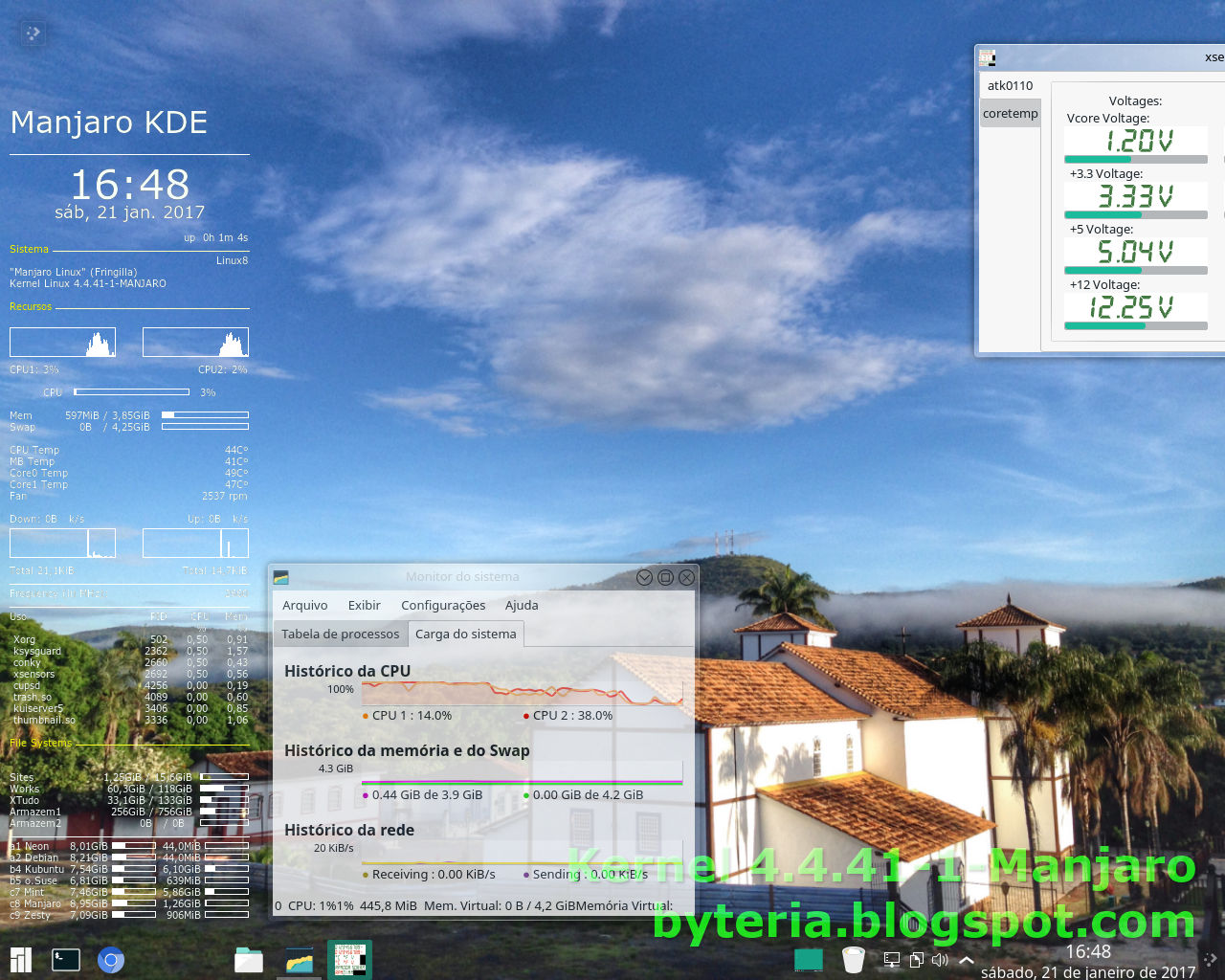Open the Trash from the panel
Viewport: 1225px width, 980px height.
click(854, 960)
